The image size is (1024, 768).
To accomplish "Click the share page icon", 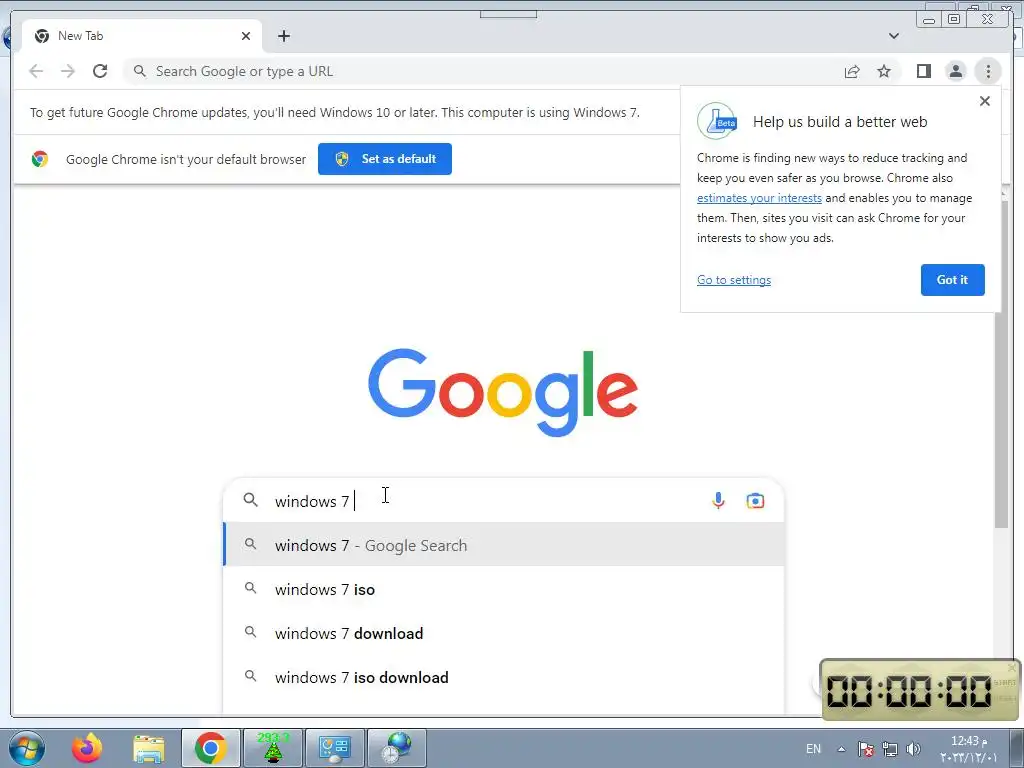I will (852, 71).
